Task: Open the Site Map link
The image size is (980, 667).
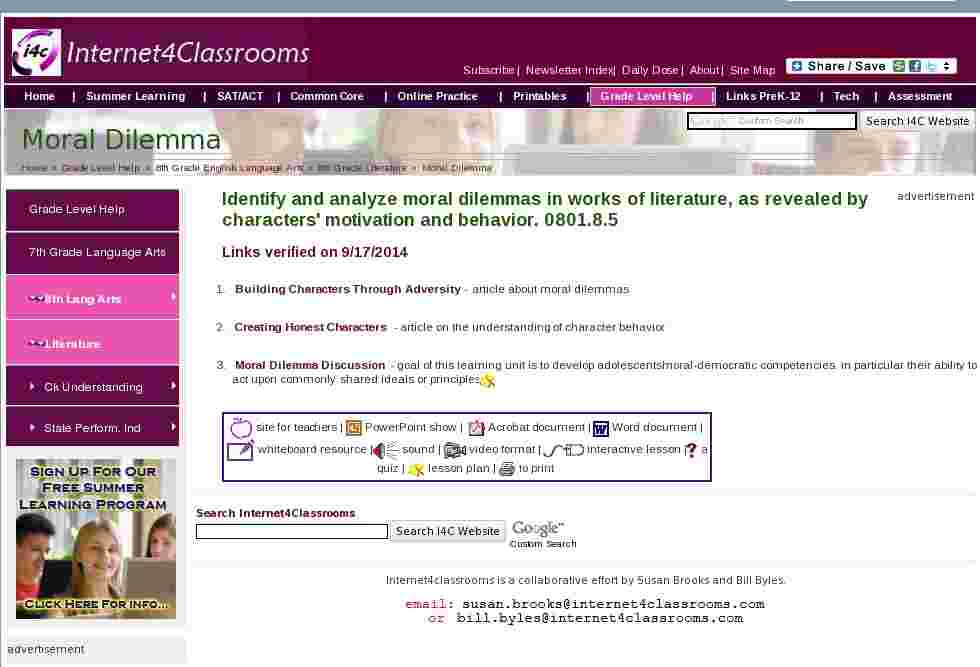Action: point(752,70)
